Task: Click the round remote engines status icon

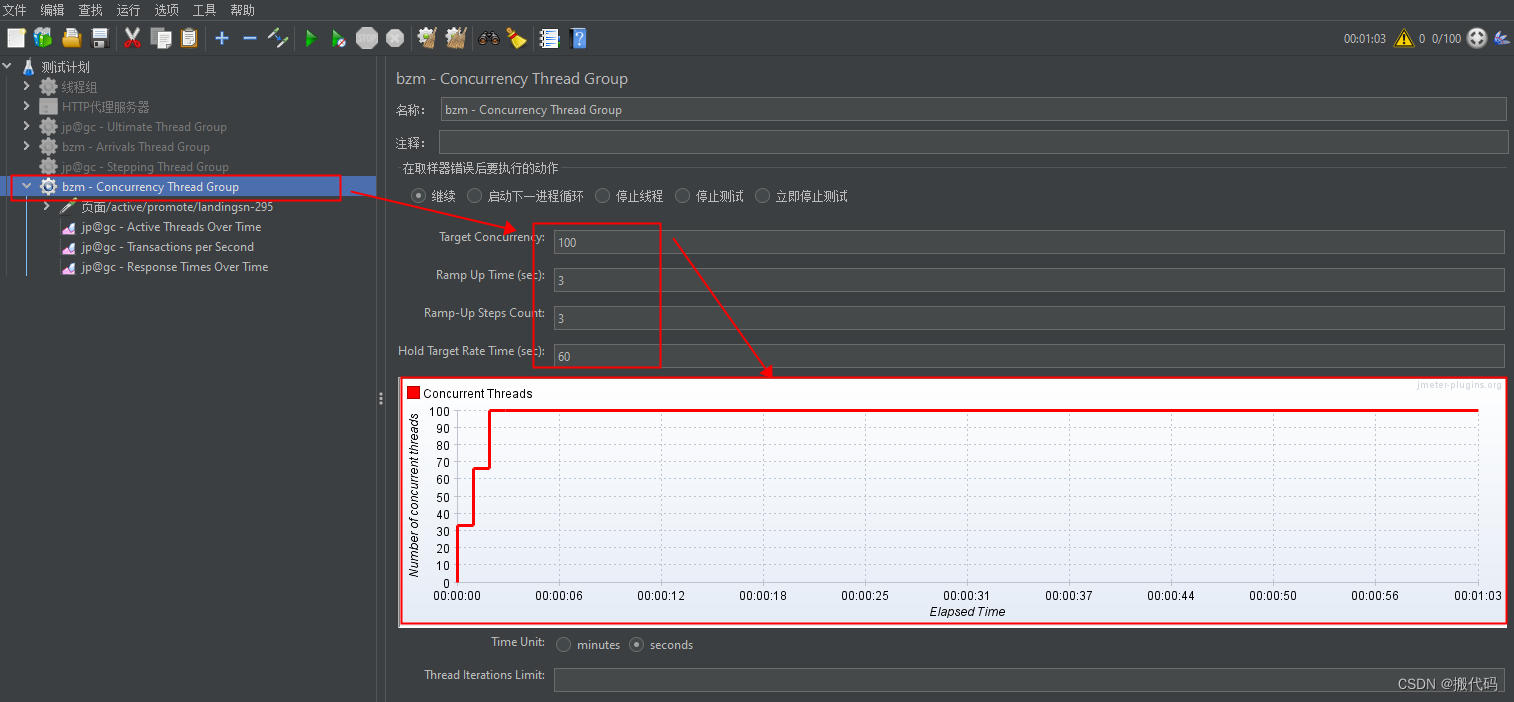Action: click(1476, 38)
